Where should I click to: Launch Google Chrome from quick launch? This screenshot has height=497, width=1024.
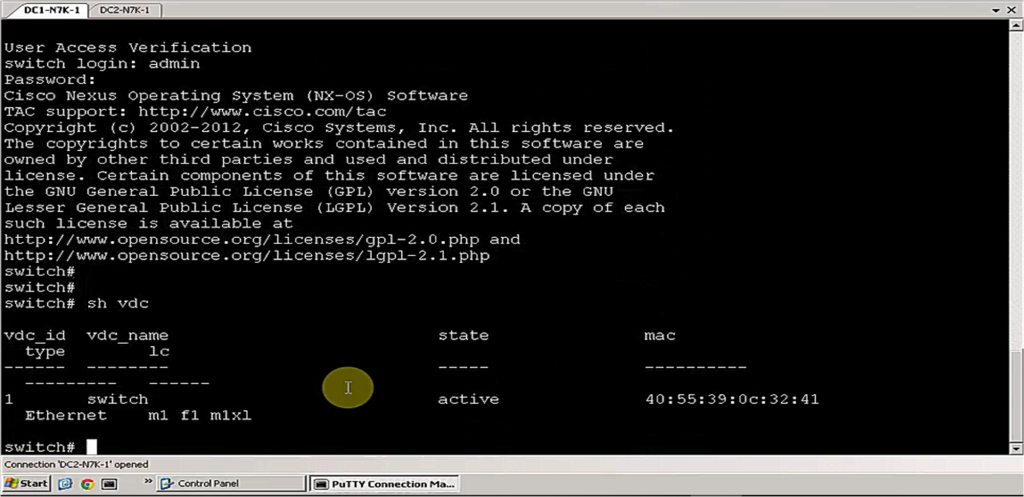point(88,484)
